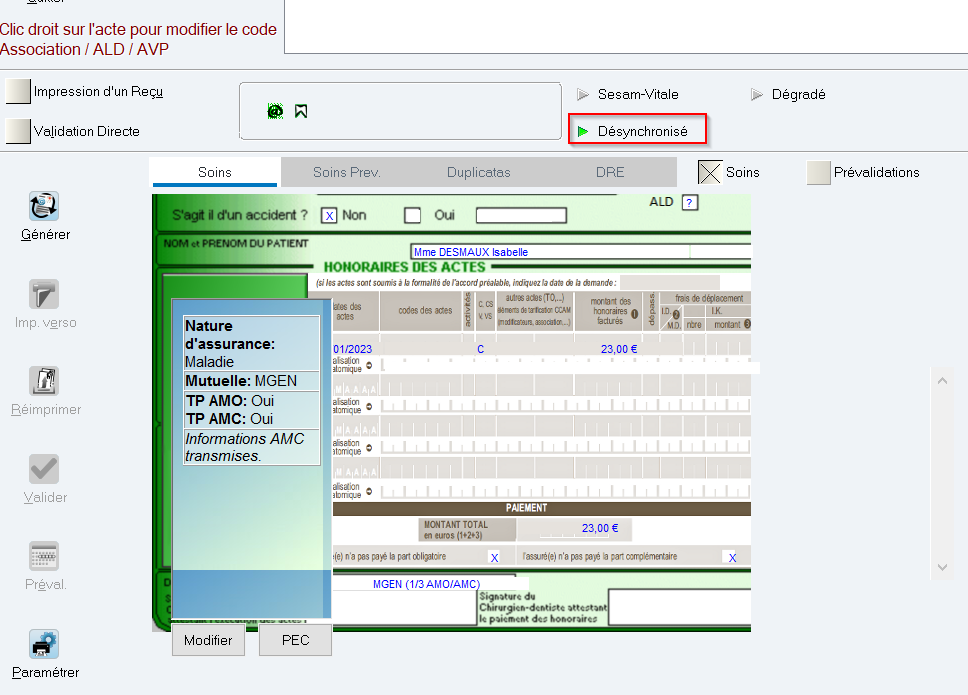Check the accident Oui box

[412, 215]
